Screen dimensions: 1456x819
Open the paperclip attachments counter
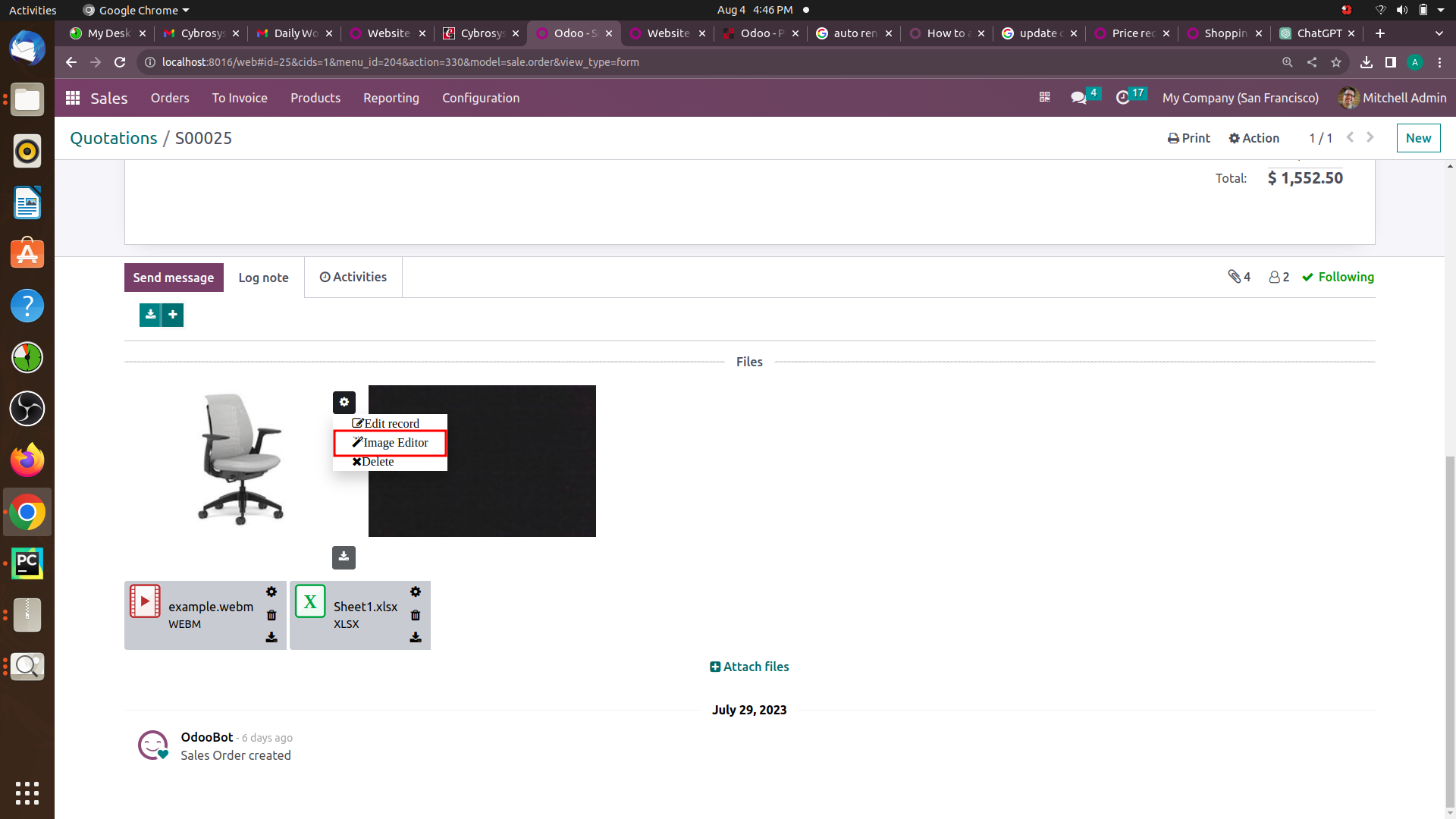pos(1239,277)
